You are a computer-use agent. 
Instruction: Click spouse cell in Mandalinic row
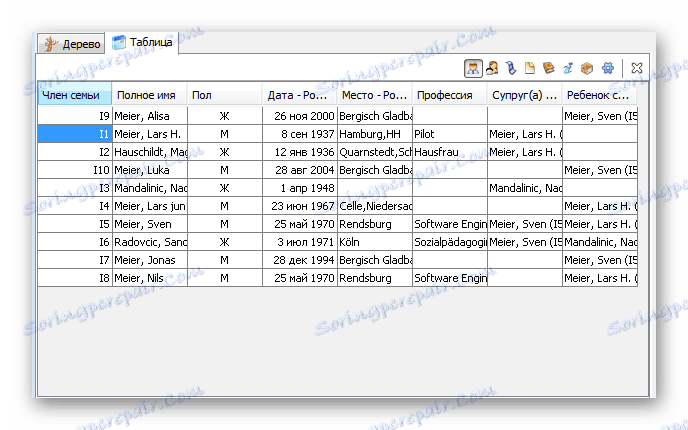[x=525, y=188]
